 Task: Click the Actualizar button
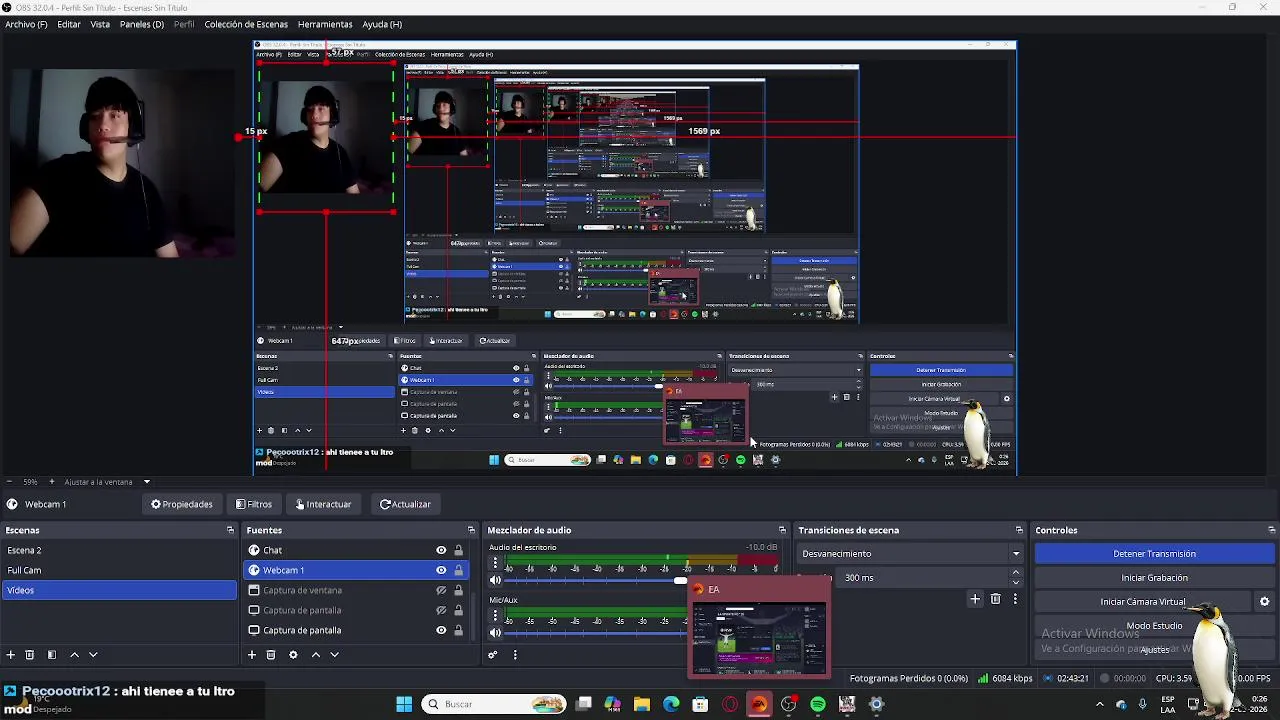click(405, 504)
